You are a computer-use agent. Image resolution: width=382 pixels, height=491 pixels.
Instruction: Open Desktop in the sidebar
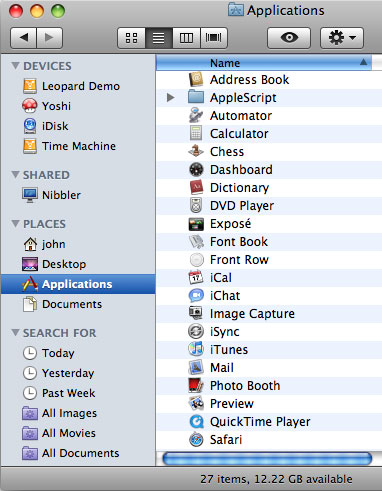point(78,264)
